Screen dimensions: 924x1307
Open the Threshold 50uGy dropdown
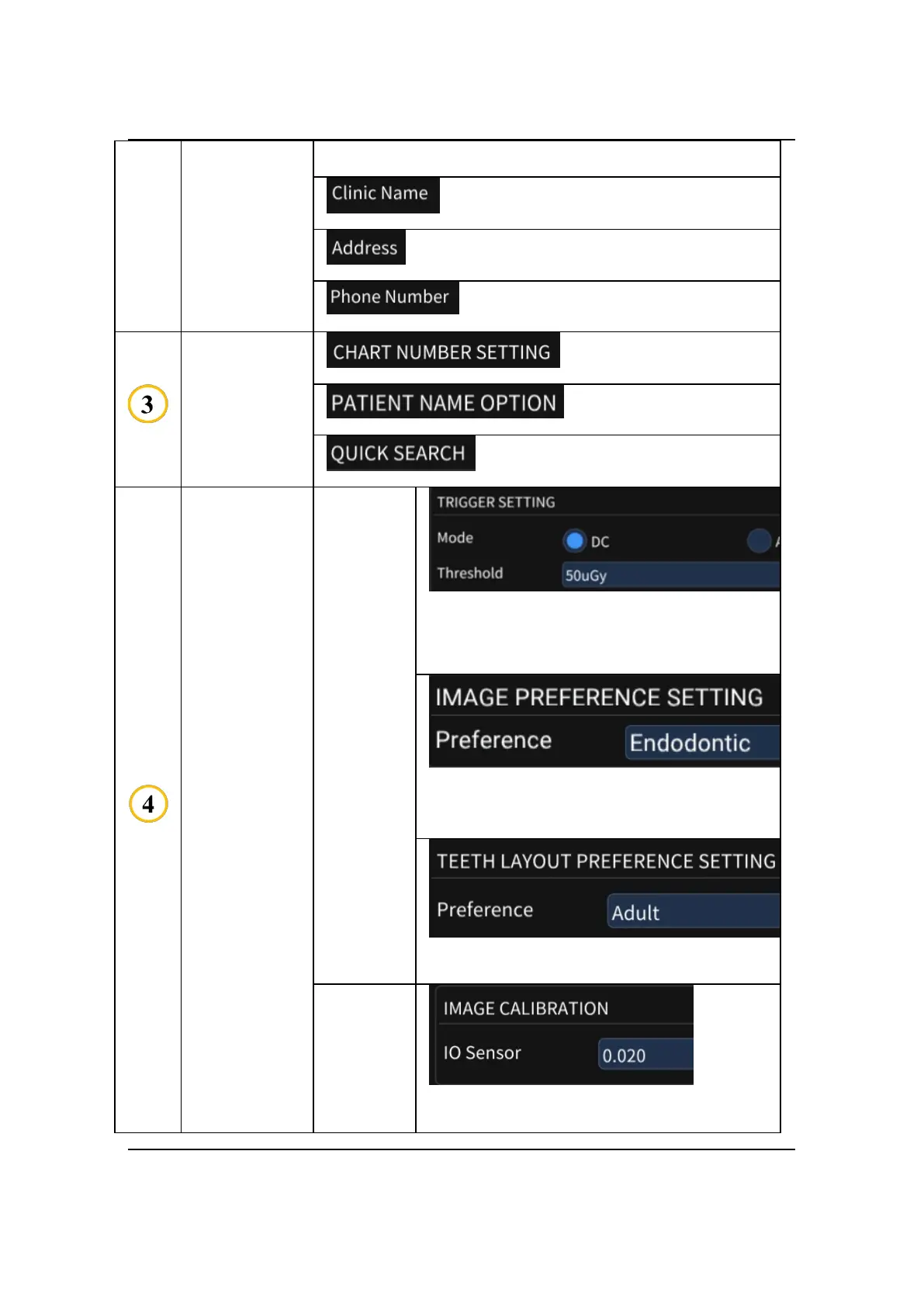pos(670,575)
